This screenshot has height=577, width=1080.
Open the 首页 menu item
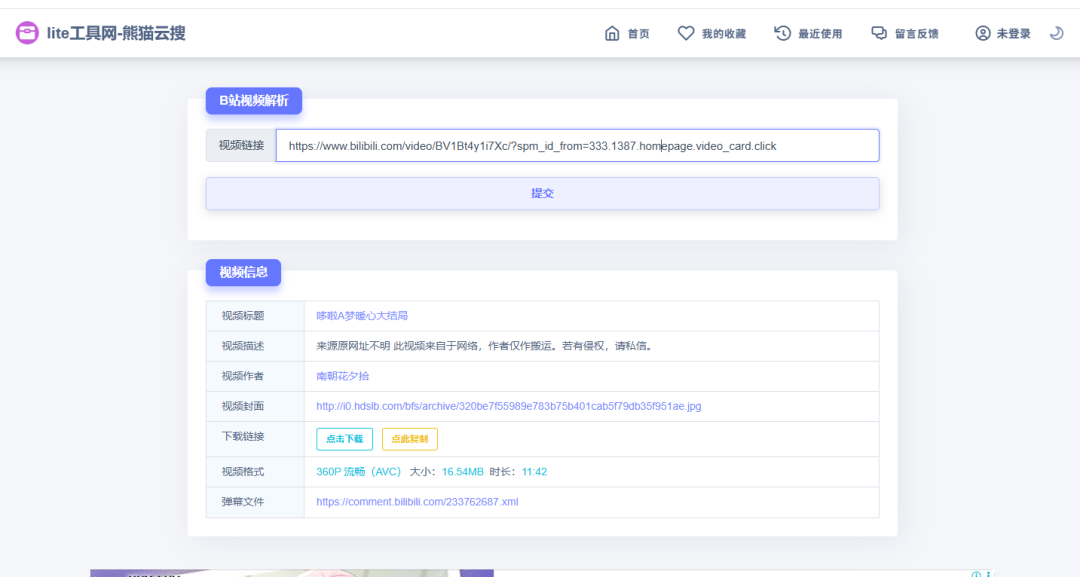pyautogui.click(x=638, y=34)
